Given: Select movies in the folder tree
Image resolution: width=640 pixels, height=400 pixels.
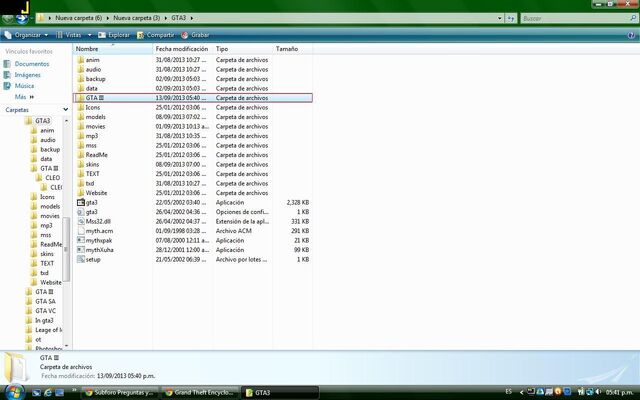Looking at the screenshot, I should pyautogui.click(x=50, y=216).
